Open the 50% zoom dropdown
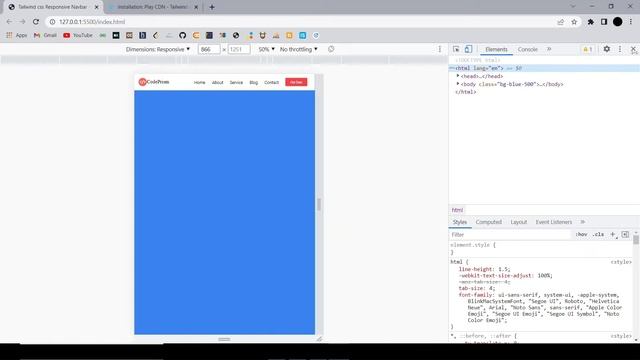640x360 pixels. click(x=266, y=49)
